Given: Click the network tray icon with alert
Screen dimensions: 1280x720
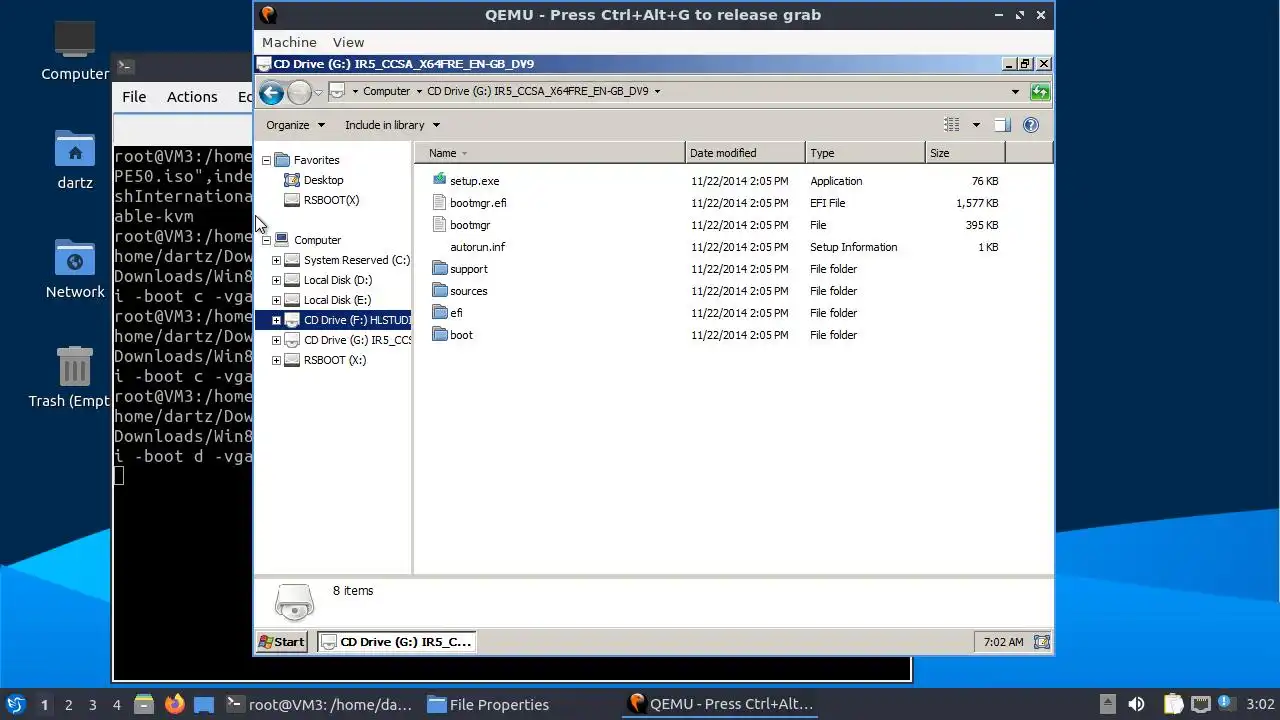Looking at the screenshot, I should pyautogui.click(x=1200, y=704).
